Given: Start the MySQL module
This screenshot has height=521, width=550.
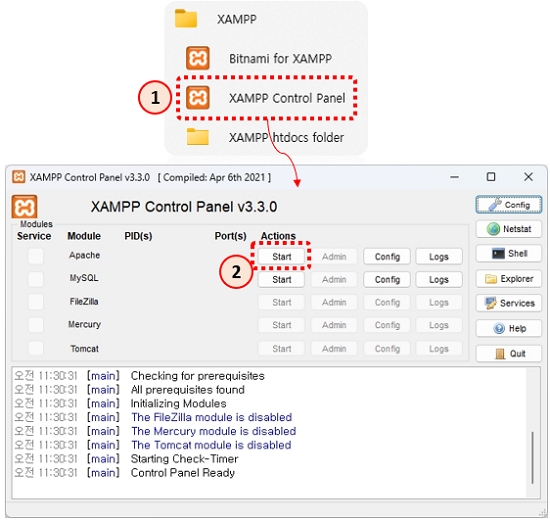Looking at the screenshot, I should 281,280.
